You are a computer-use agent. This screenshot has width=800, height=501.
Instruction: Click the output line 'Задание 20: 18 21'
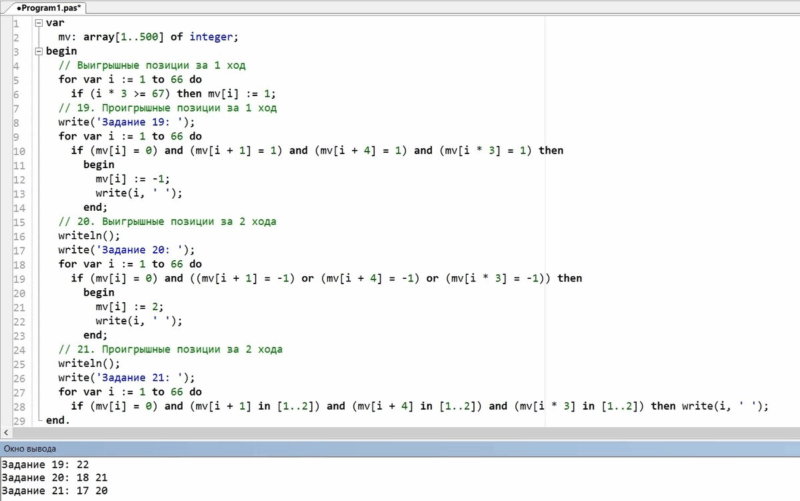tap(55, 478)
